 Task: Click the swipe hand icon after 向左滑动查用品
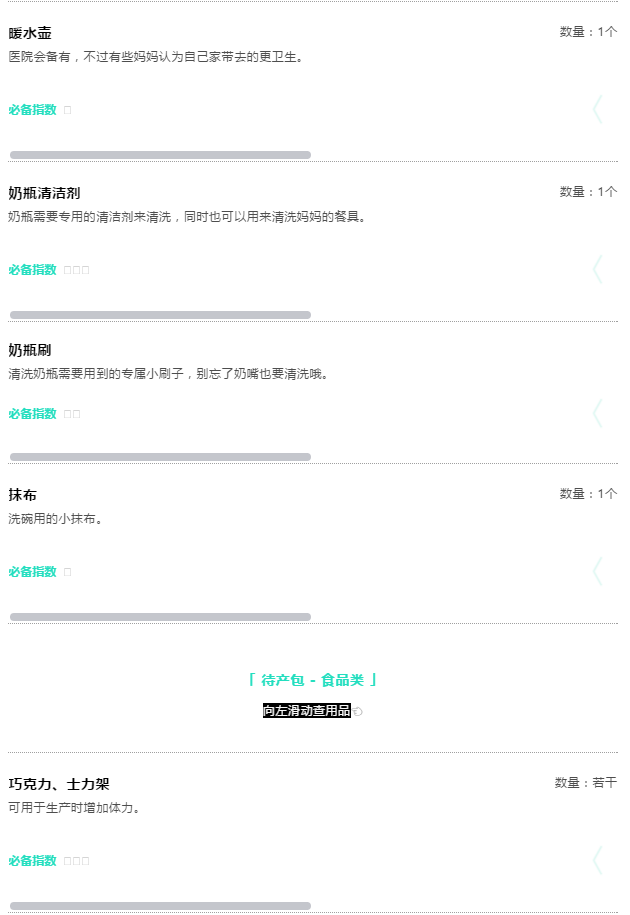pyautogui.click(x=357, y=711)
